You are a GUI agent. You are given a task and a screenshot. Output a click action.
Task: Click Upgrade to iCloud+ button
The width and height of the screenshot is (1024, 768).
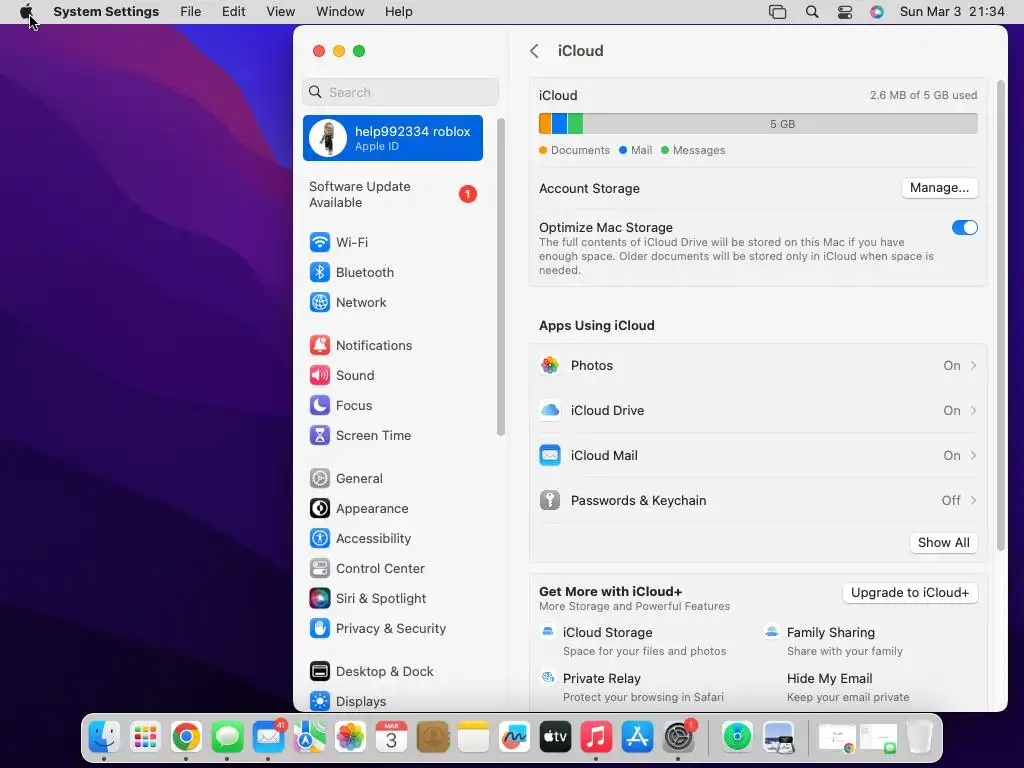click(910, 593)
